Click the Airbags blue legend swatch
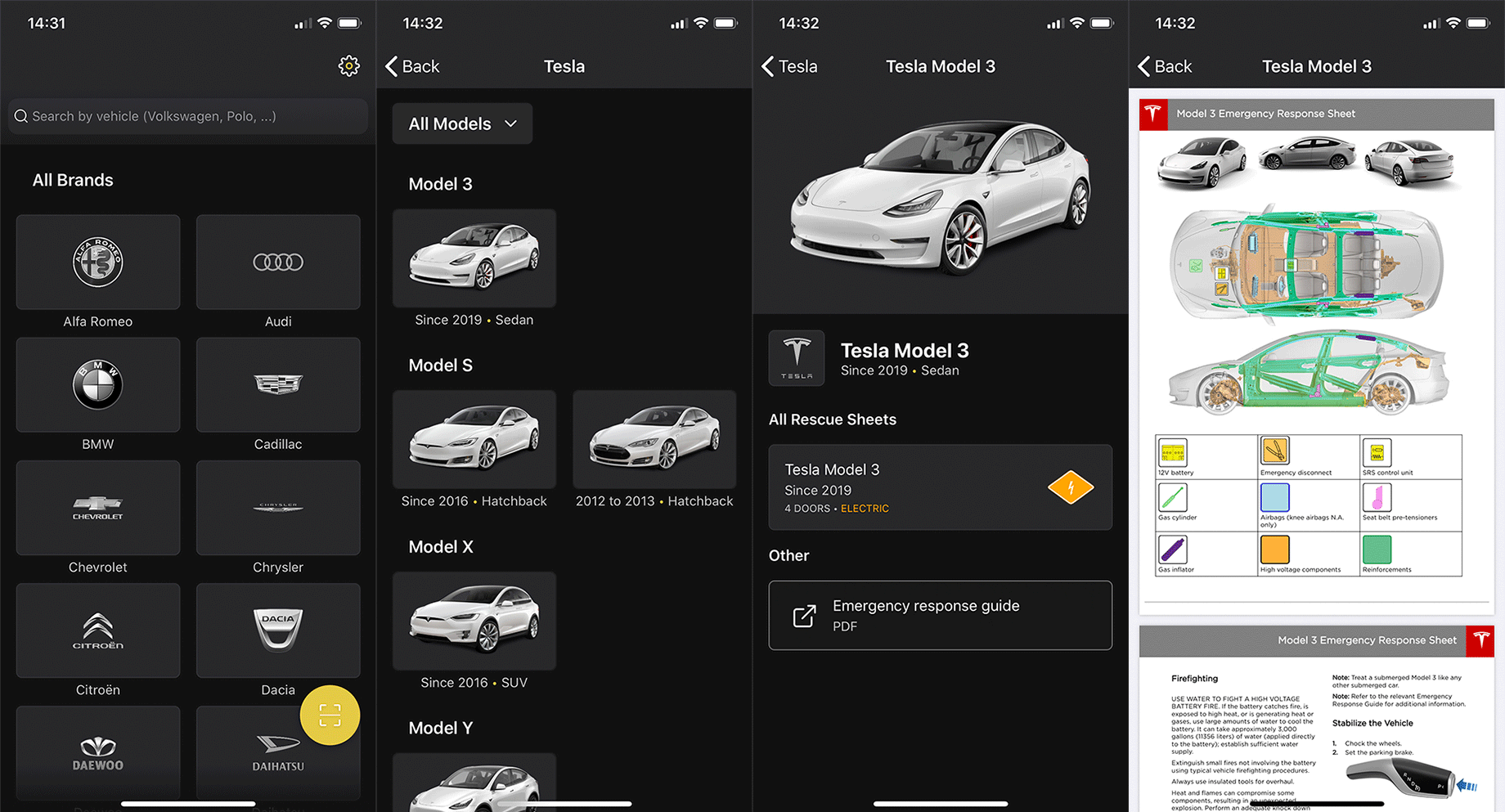 tap(1274, 497)
